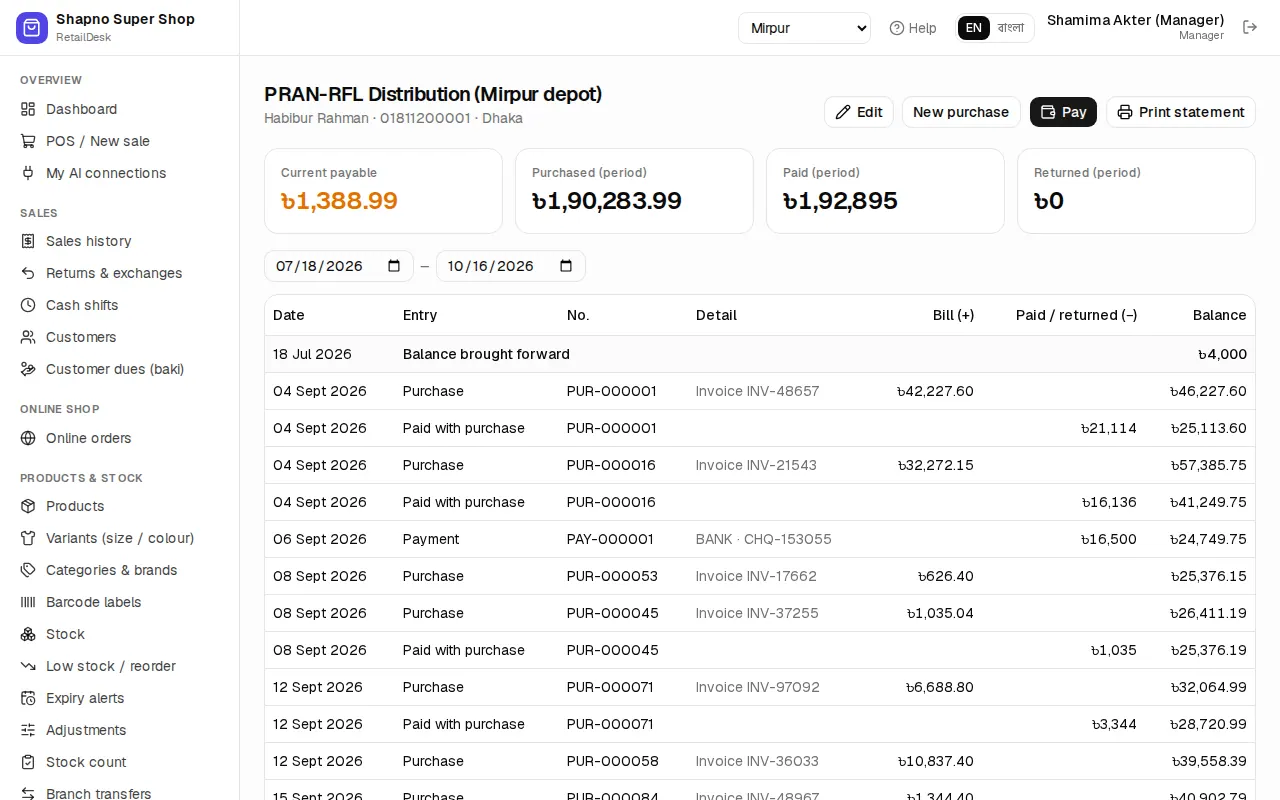Open the Help link with question icon
The width and height of the screenshot is (1280, 800).
pyautogui.click(x=913, y=28)
